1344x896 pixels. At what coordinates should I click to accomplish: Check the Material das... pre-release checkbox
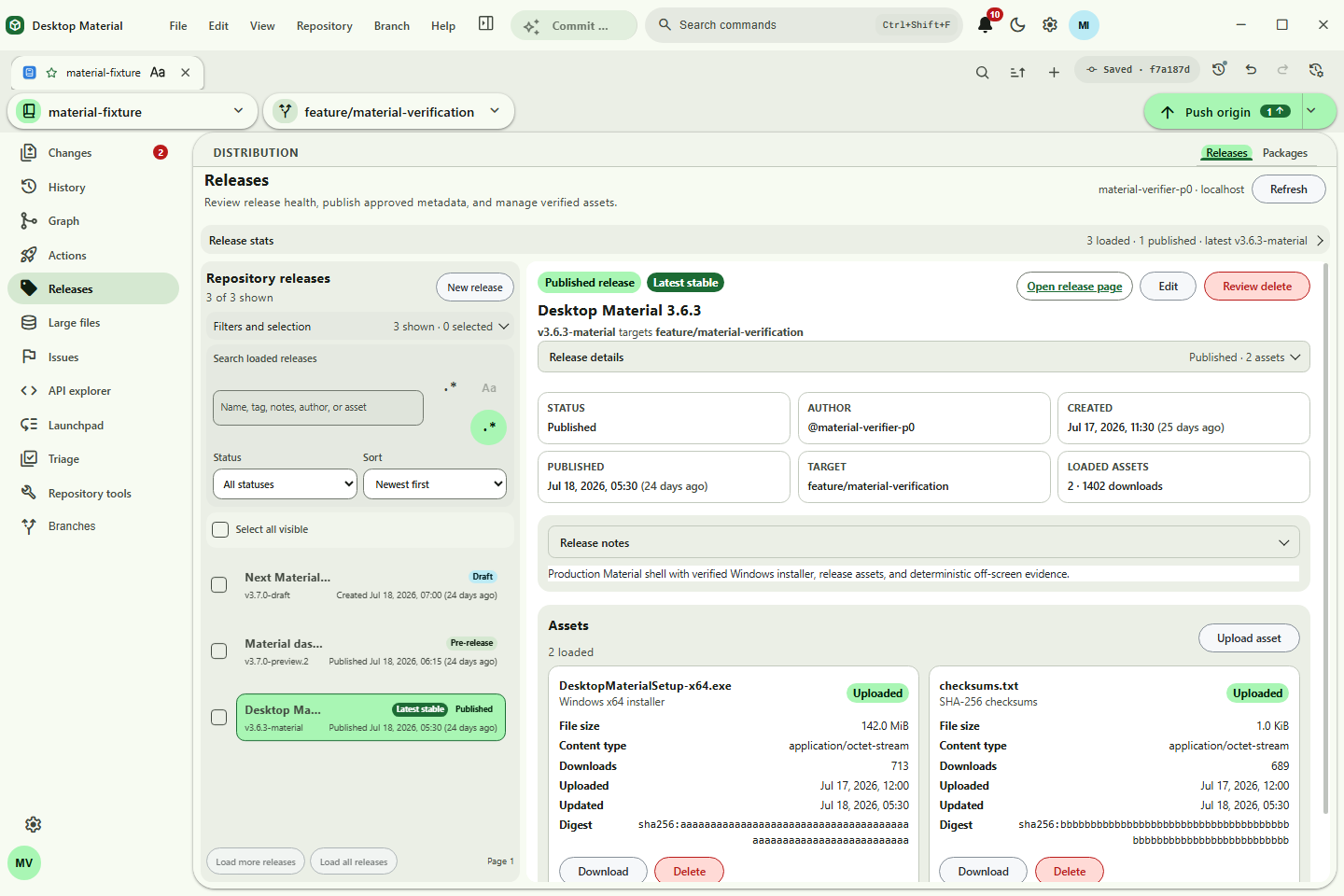point(219,651)
